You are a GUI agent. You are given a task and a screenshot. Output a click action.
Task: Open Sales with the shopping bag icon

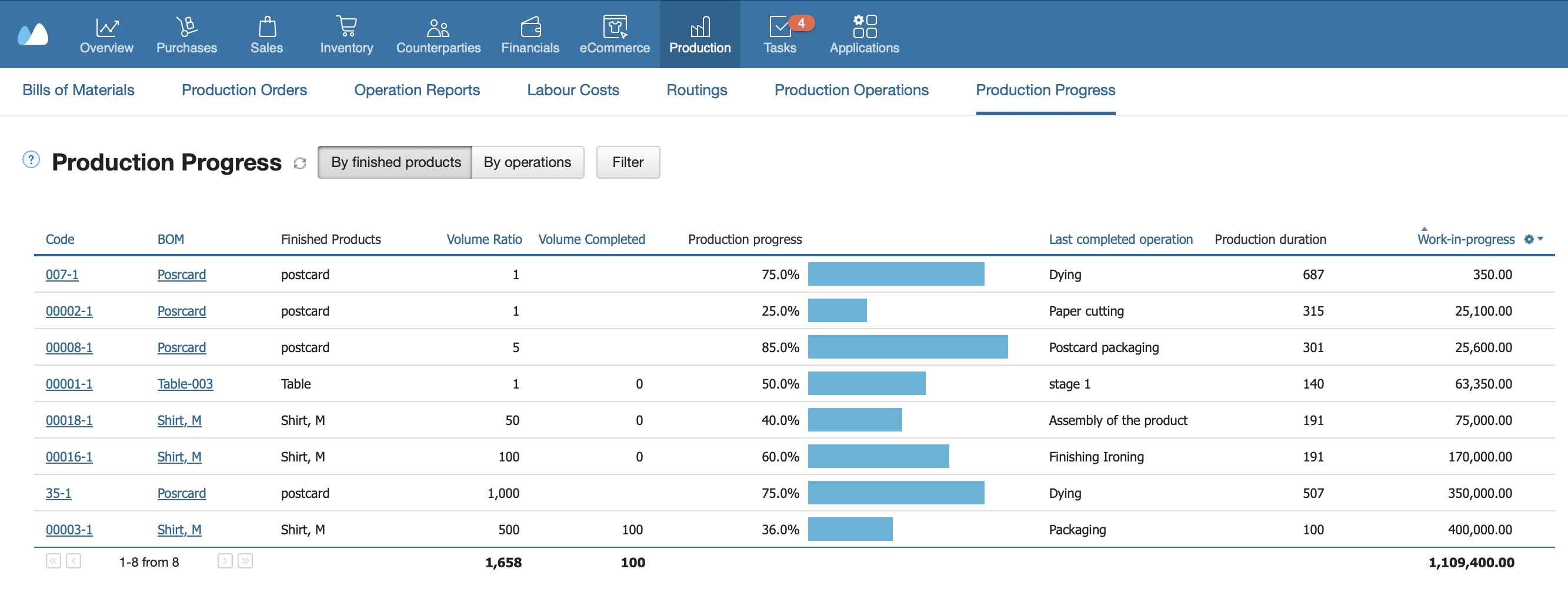click(x=266, y=27)
